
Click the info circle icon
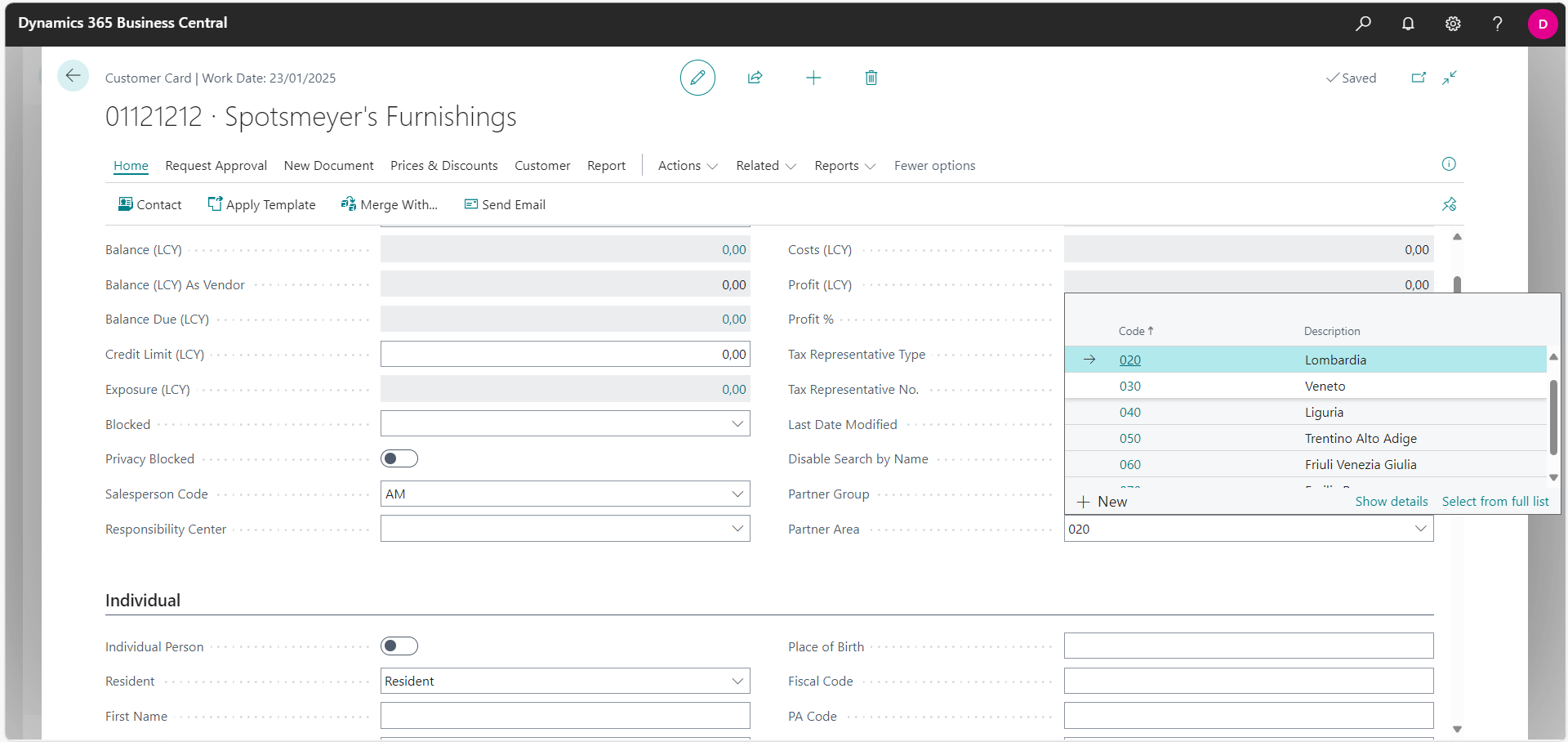click(x=1449, y=164)
